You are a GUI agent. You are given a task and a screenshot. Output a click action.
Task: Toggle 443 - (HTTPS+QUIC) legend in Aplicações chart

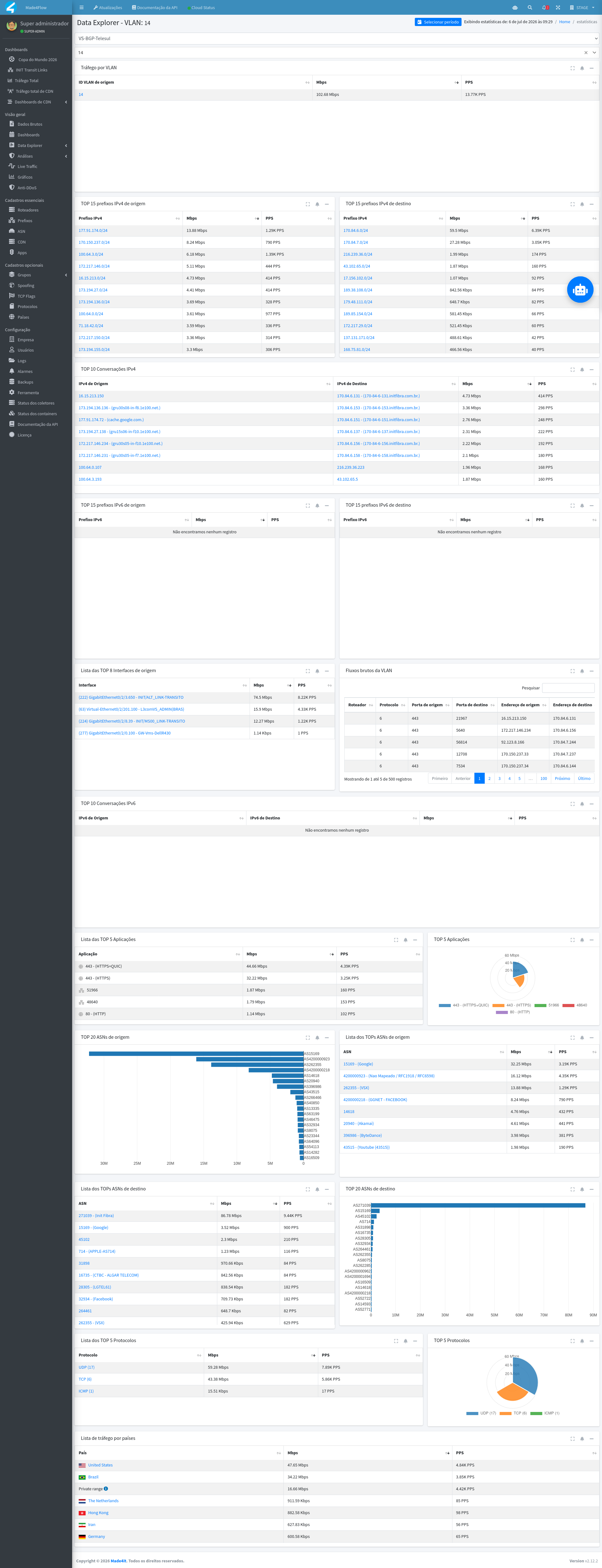pos(464,1005)
